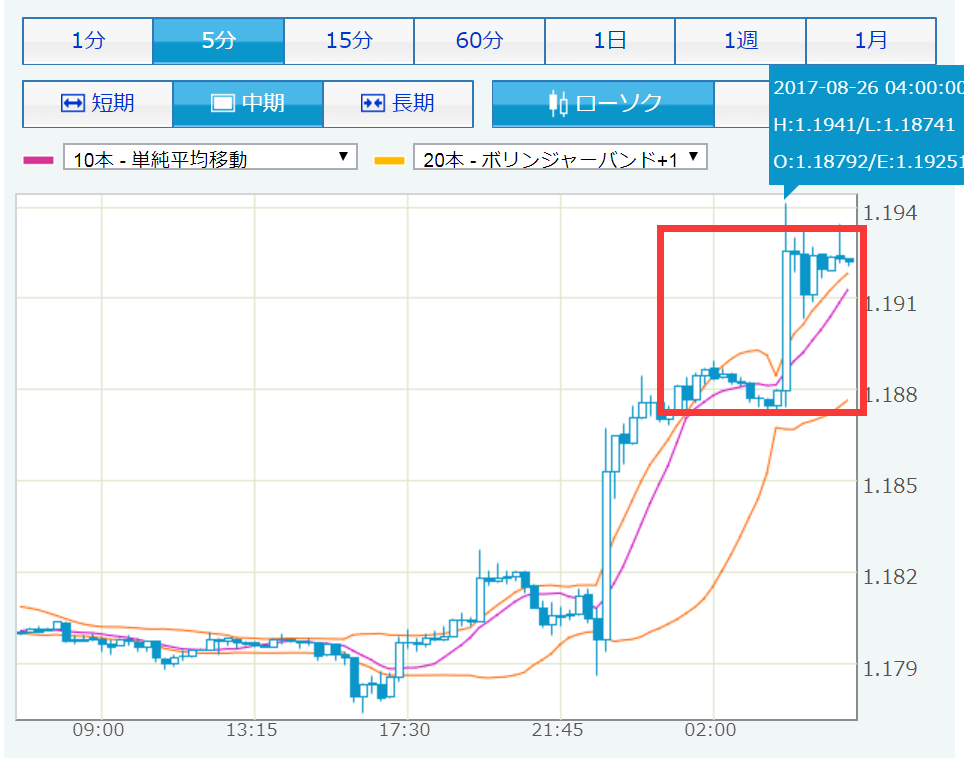
Task: Select the 5分 timeframe tab
Action: [218, 41]
